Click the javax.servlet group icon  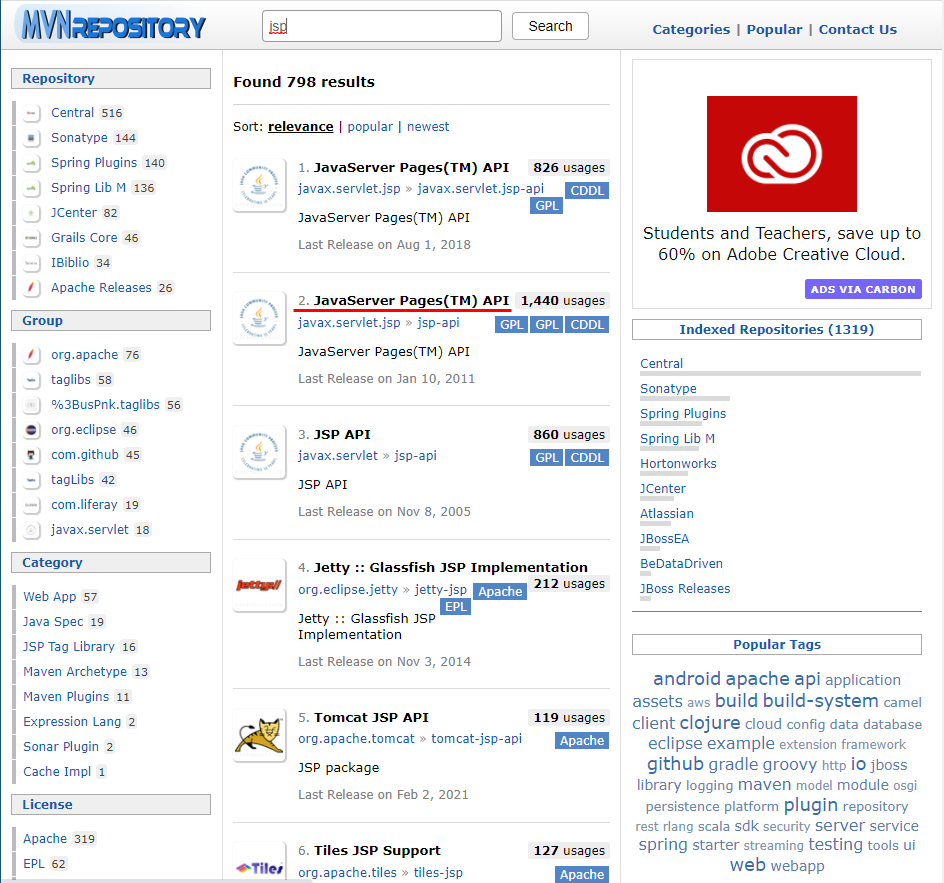click(x=31, y=530)
